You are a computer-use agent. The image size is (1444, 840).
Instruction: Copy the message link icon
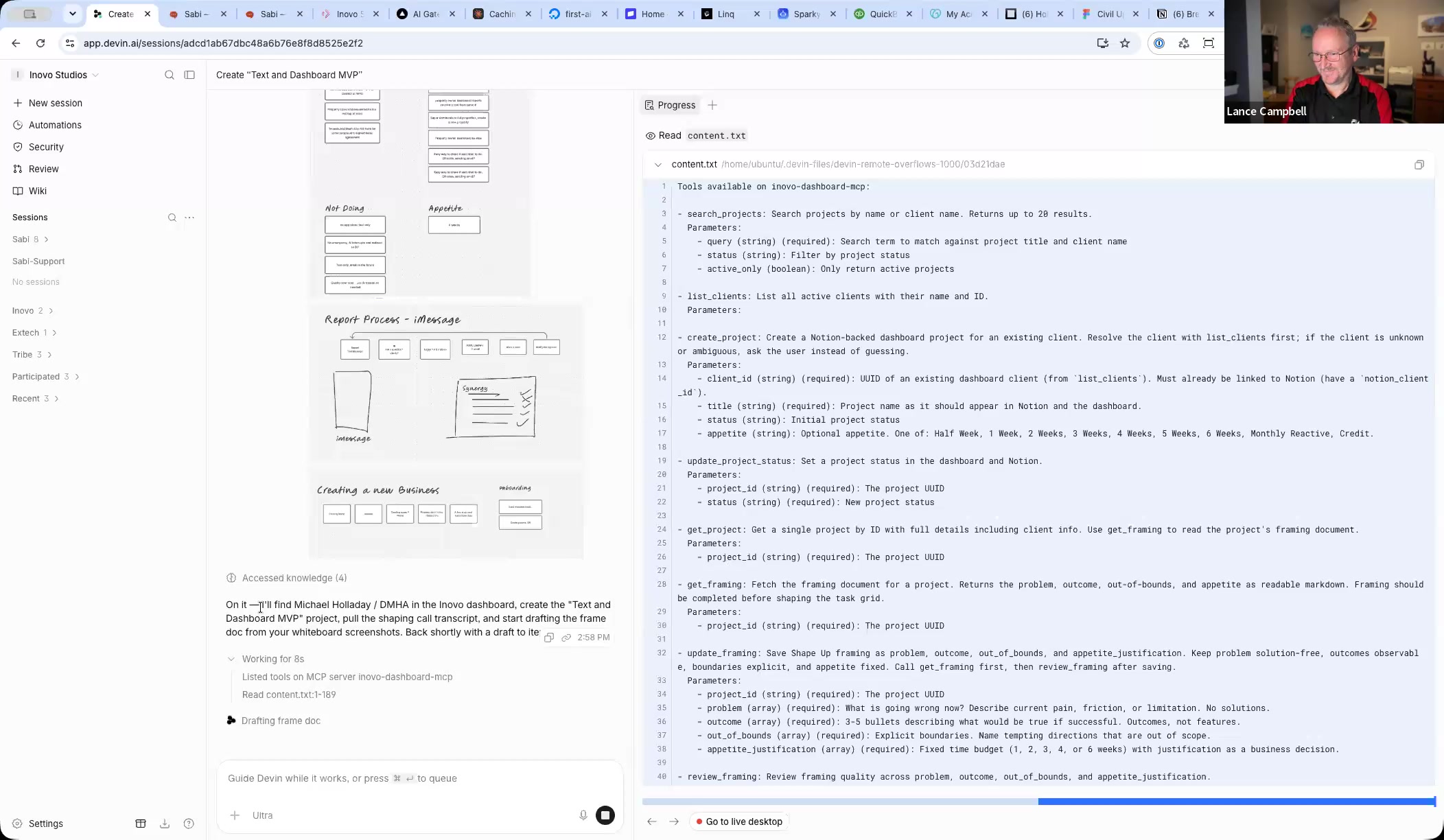pos(566,638)
